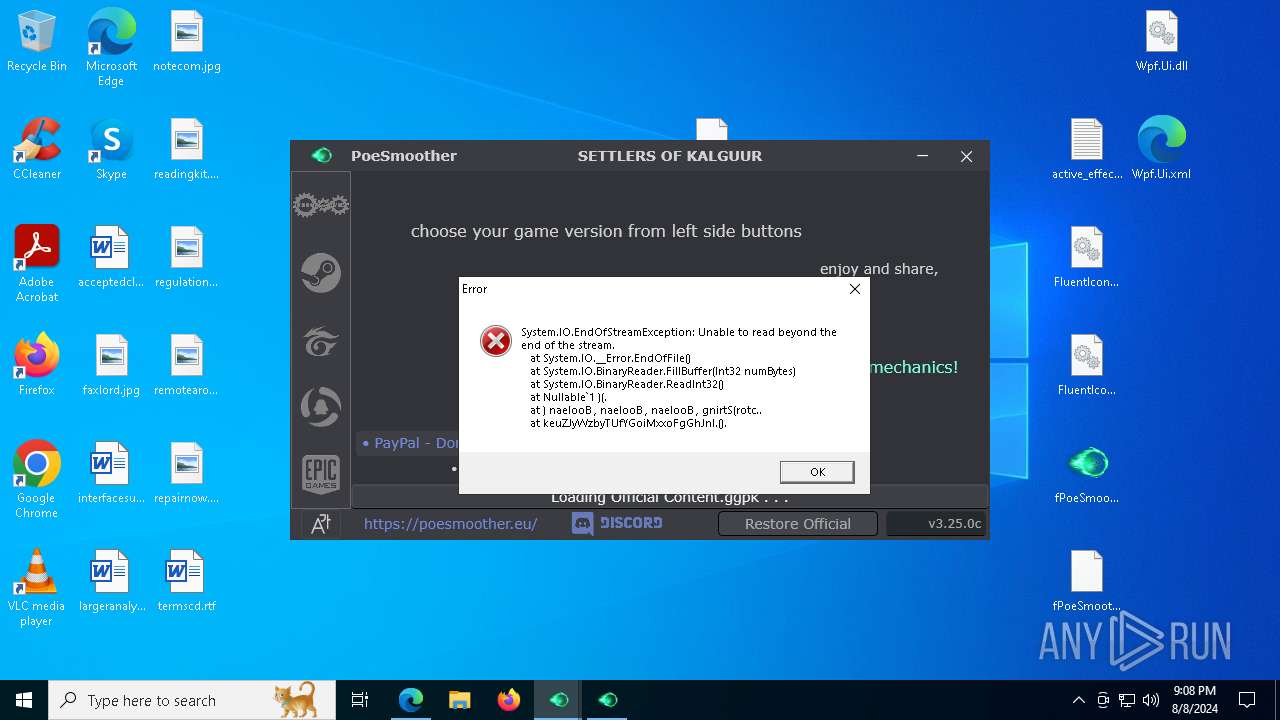Open Firefox from the taskbar
This screenshot has width=1280, height=720.
(x=509, y=700)
